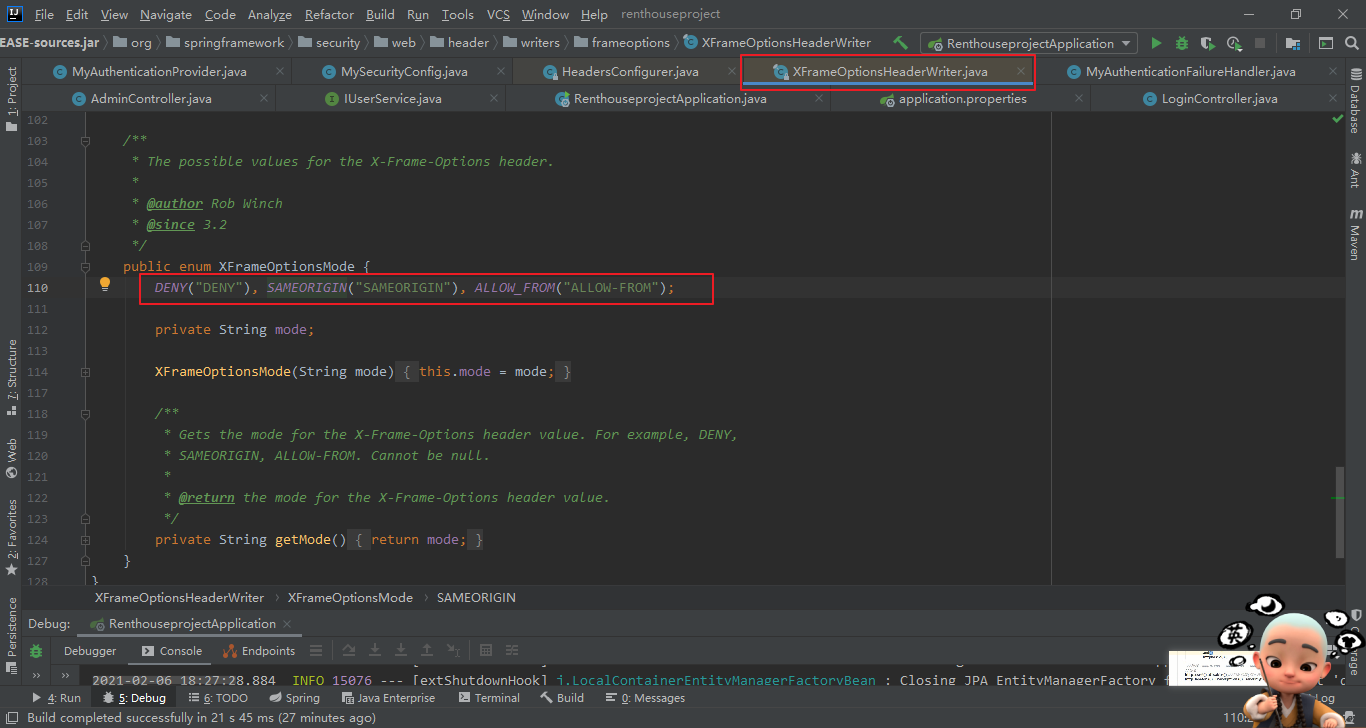The height and width of the screenshot is (728, 1366).
Task: Click SAMEORIGIN in the editor breadcrumb bar
Action: 476,597
